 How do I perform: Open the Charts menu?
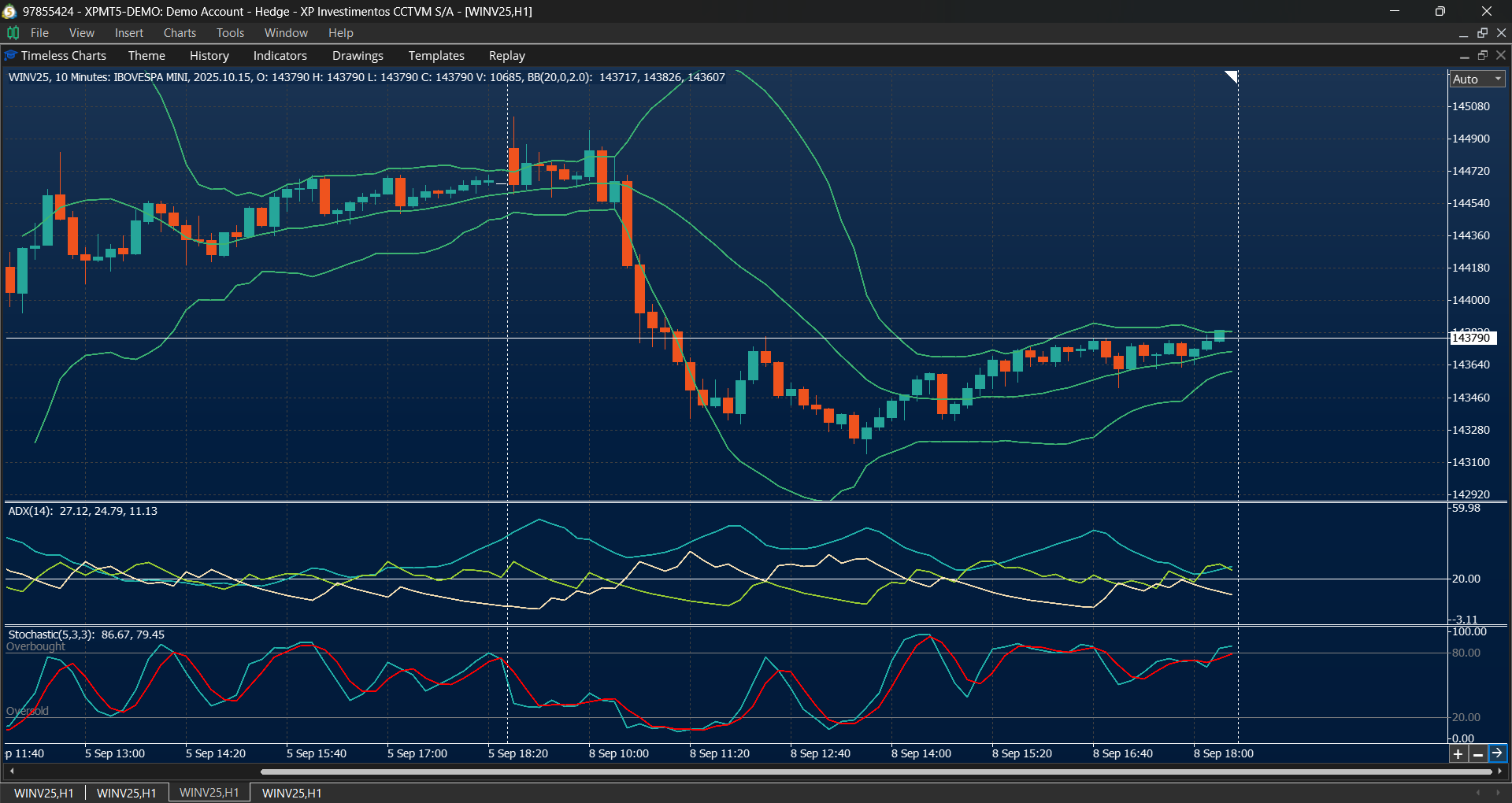coord(180,32)
